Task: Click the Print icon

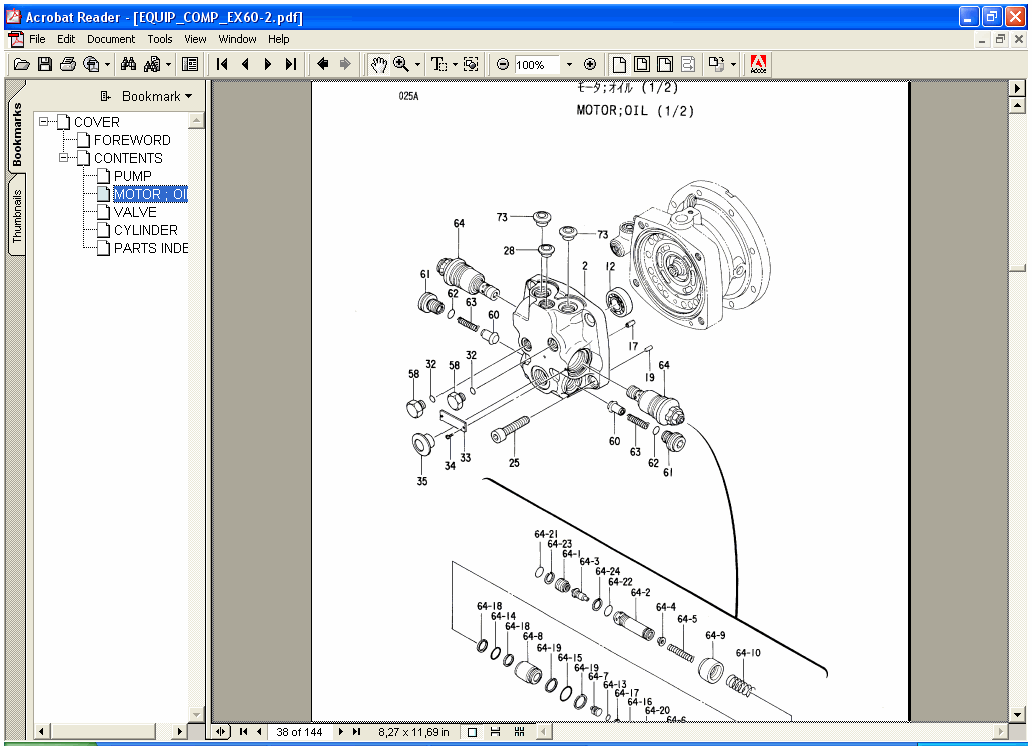Action: [67, 64]
